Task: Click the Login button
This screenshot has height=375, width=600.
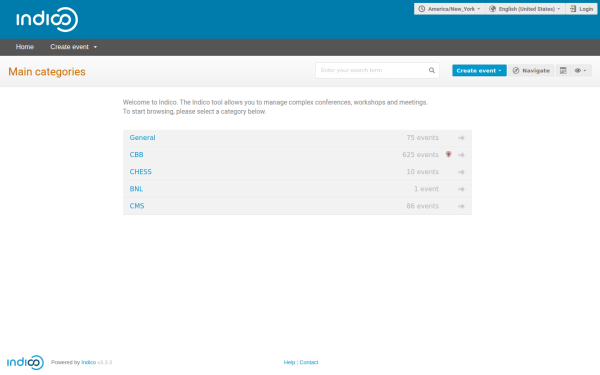Action: point(581,9)
